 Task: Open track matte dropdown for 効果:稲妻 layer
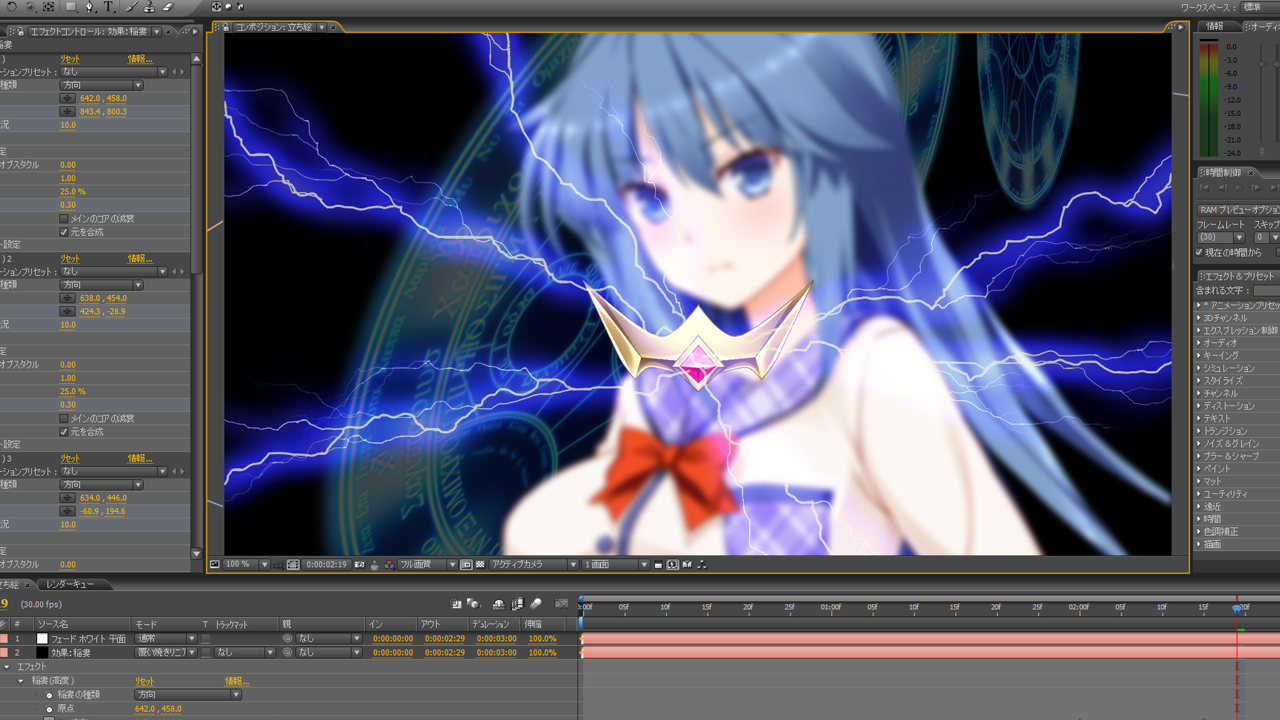click(x=245, y=652)
